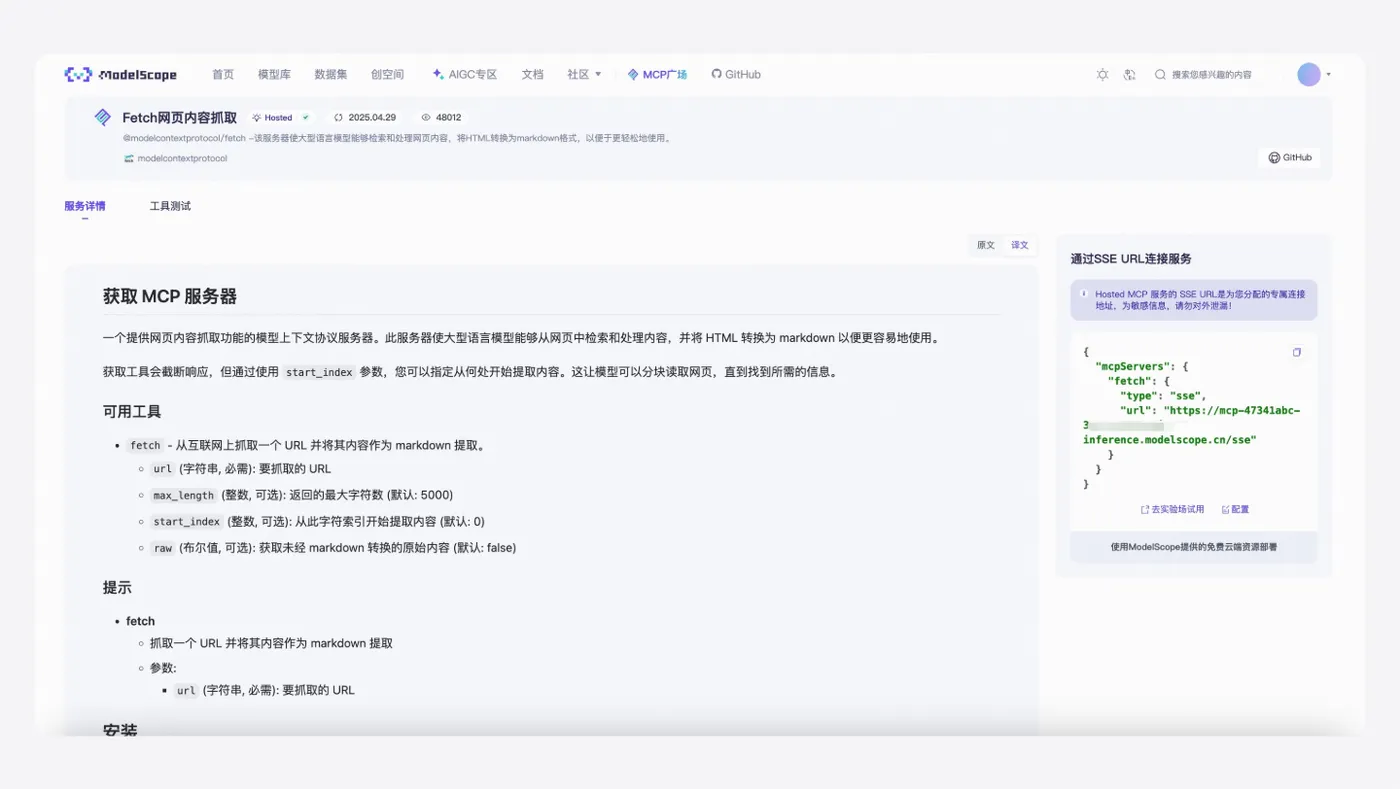Click the max_length parameter code
The width and height of the screenshot is (1400, 789).
click(183, 495)
